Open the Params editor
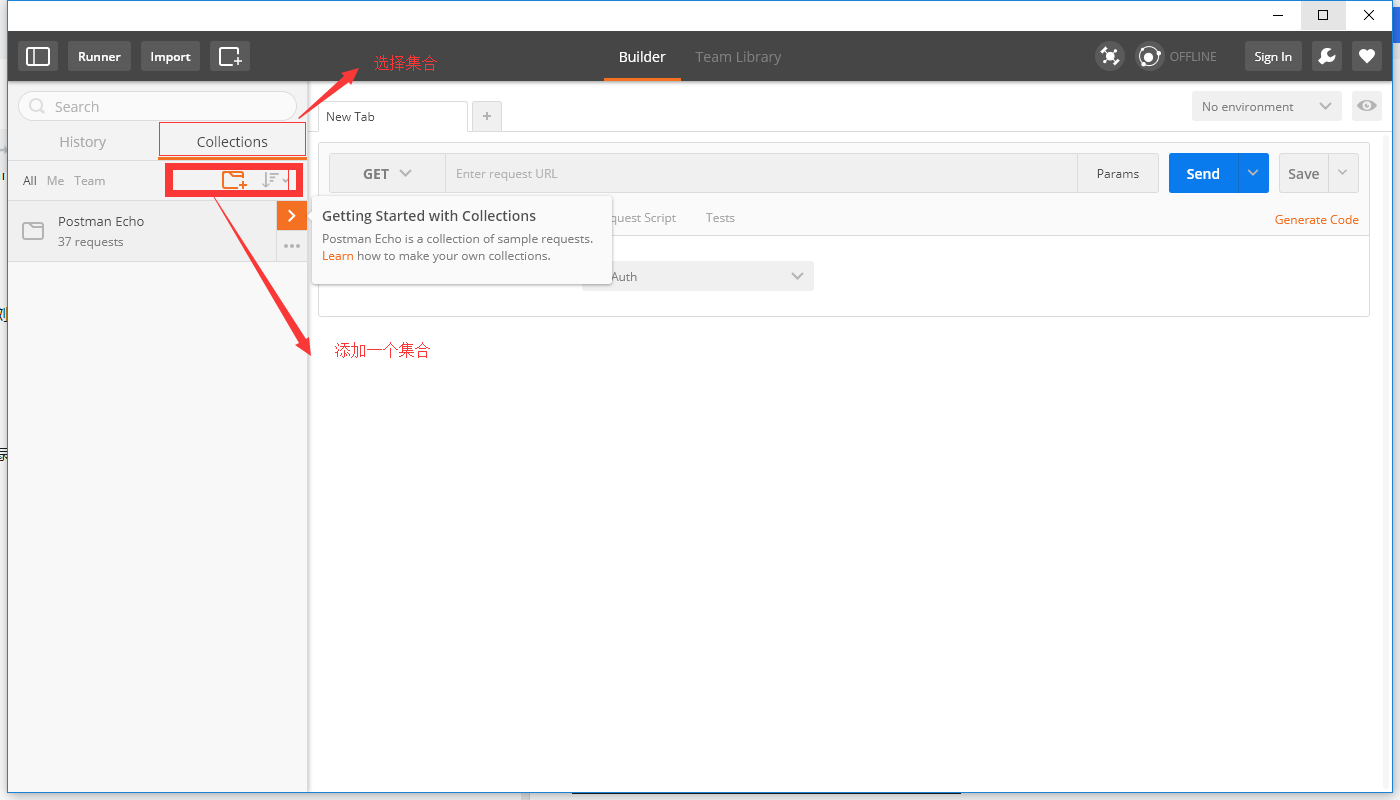Viewport: 1400px width, 800px height. 1118,173
